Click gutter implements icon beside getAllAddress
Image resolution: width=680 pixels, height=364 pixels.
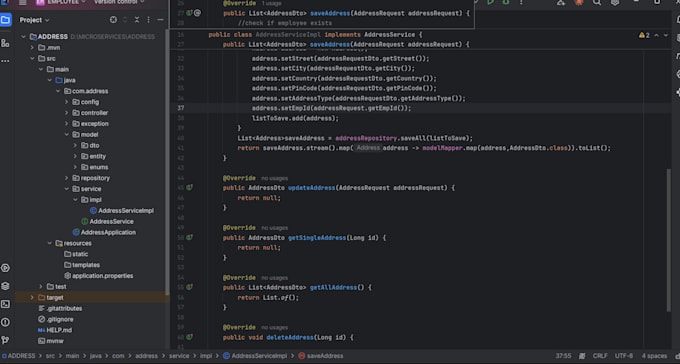[190, 287]
